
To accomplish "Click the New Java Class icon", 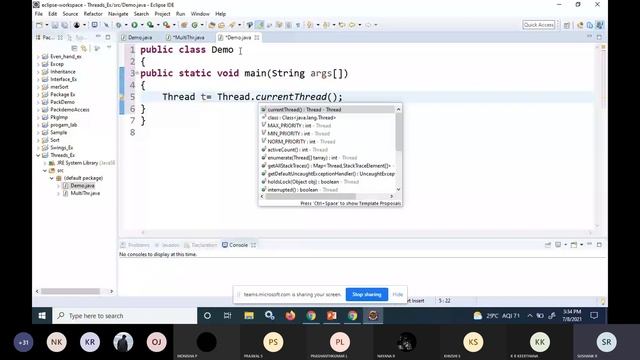I will (x=194, y=25).
